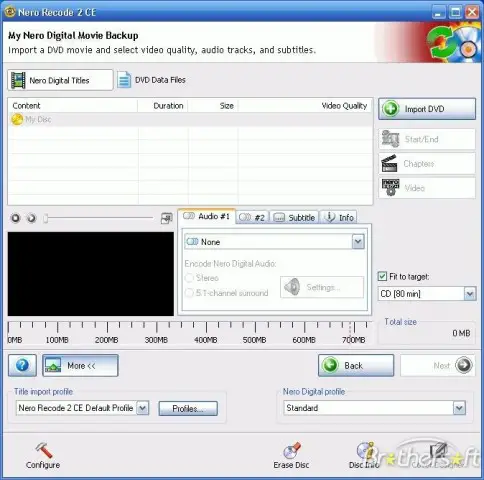
Task: Open Configure hammer icon
Action: point(43,450)
